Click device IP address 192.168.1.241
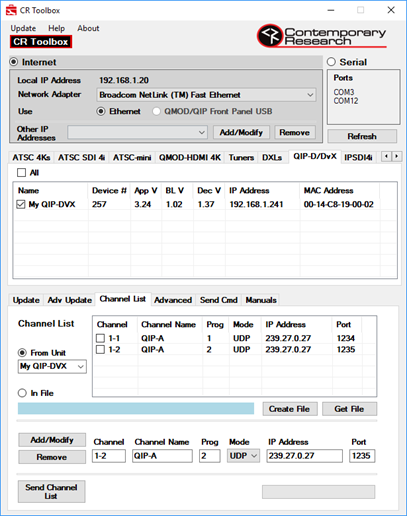 click(x=256, y=204)
